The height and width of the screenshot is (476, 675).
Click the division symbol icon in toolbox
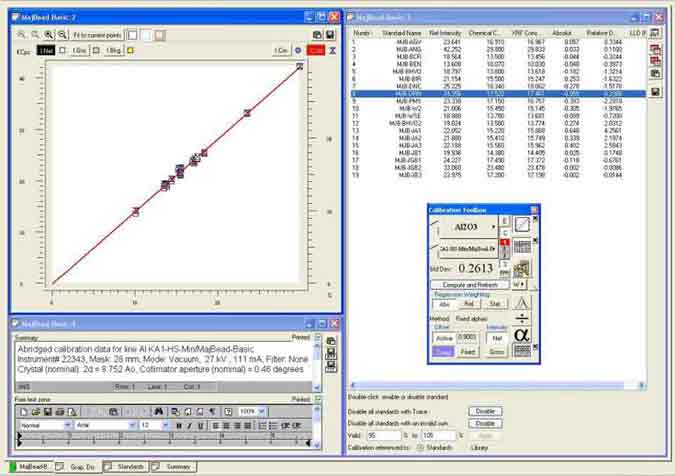[521, 318]
